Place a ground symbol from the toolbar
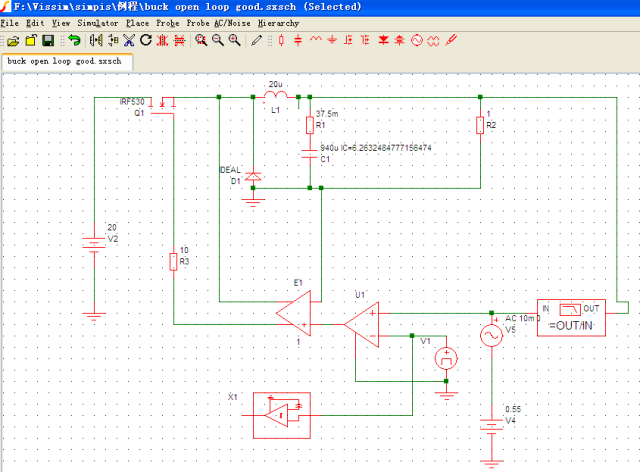The image size is (640, 472). (332, 40)
